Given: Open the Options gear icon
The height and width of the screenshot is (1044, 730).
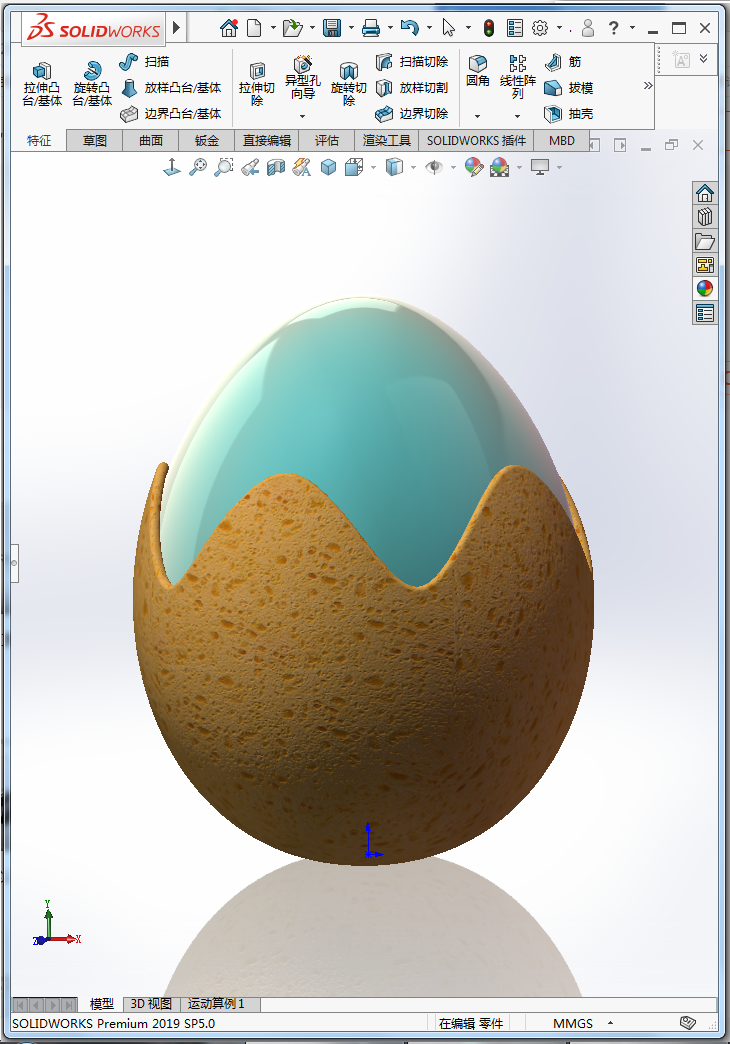Looking at the screenshot, I should coord(540,28).
